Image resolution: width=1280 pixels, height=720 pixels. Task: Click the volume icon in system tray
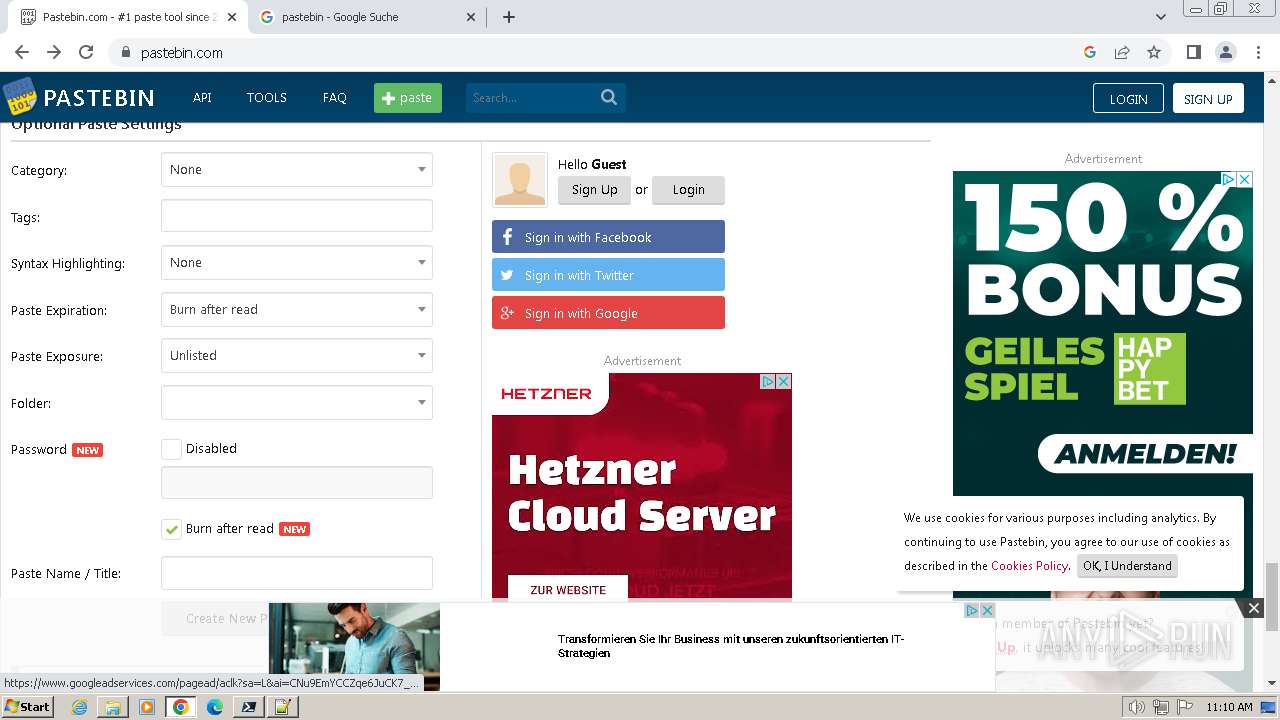(1137, 707)
